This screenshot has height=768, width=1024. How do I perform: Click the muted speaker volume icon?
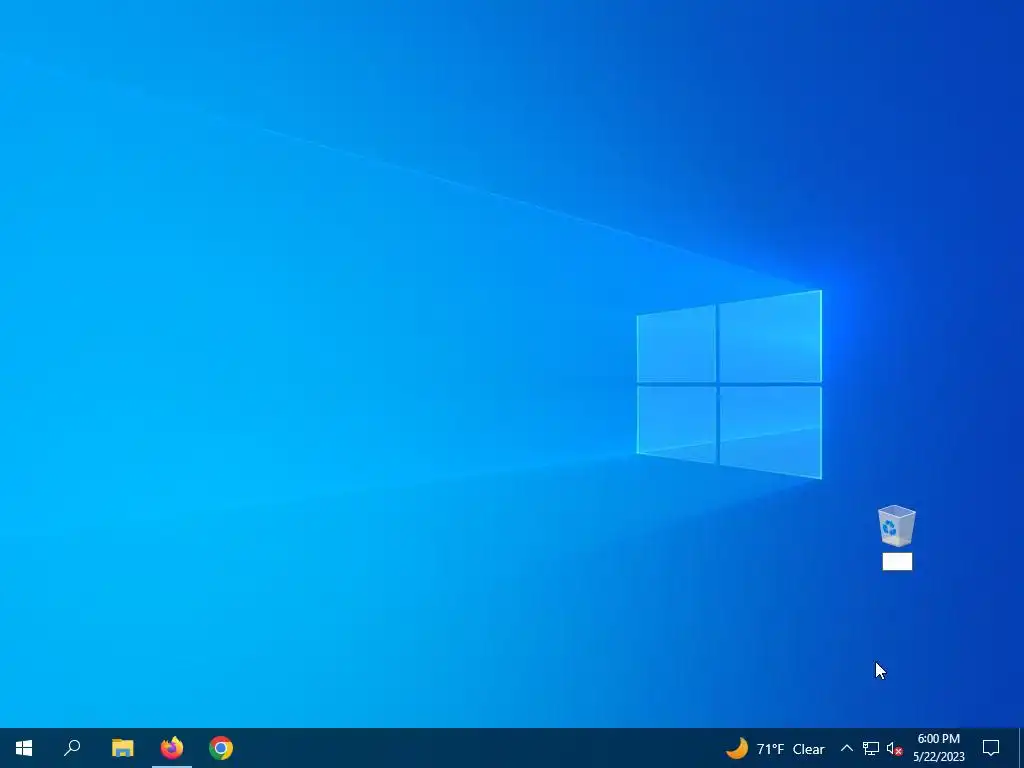pyautogui.click(x=895, y=749)
